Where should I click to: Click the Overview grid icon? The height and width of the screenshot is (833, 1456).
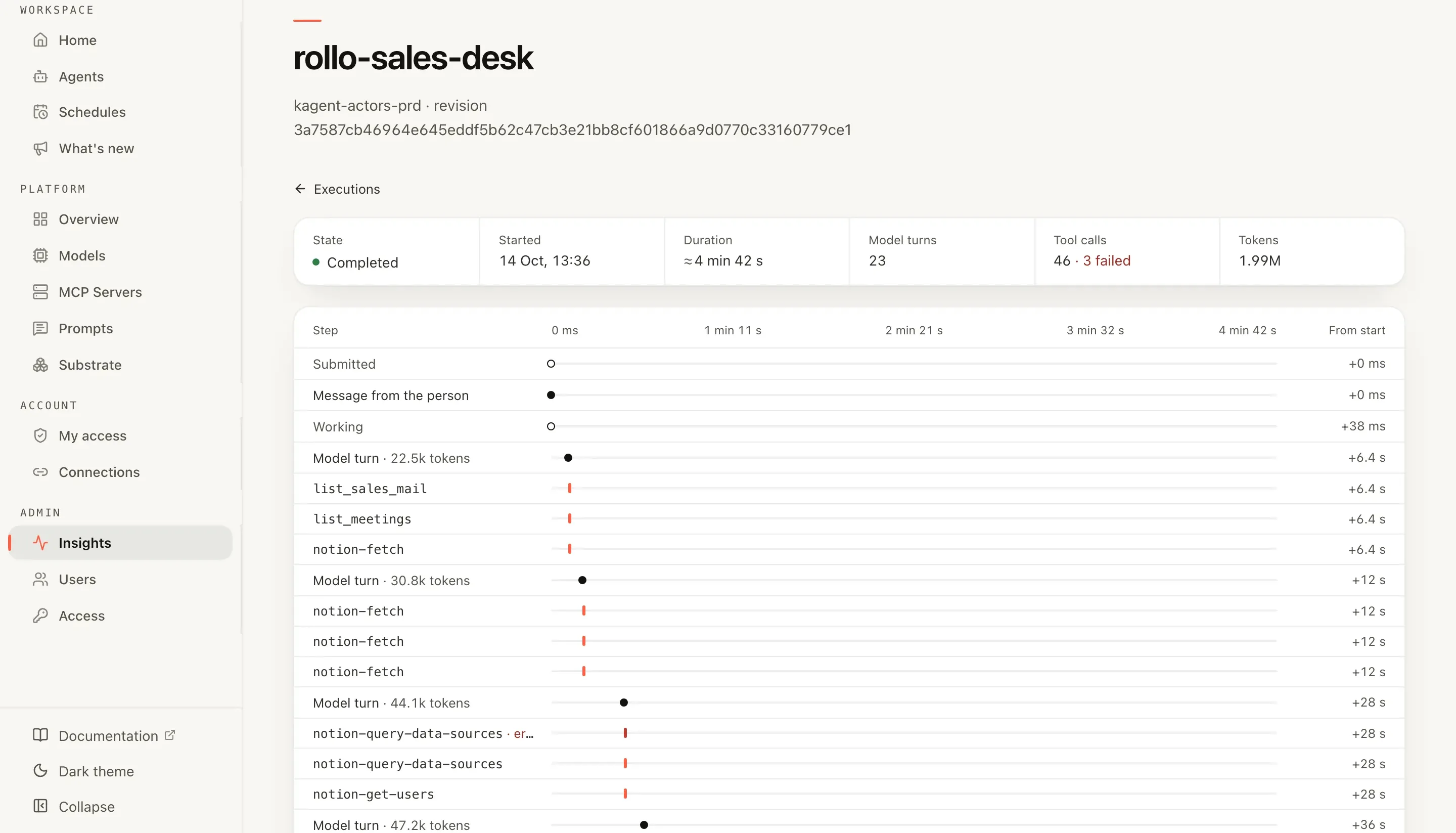(40, 219)
